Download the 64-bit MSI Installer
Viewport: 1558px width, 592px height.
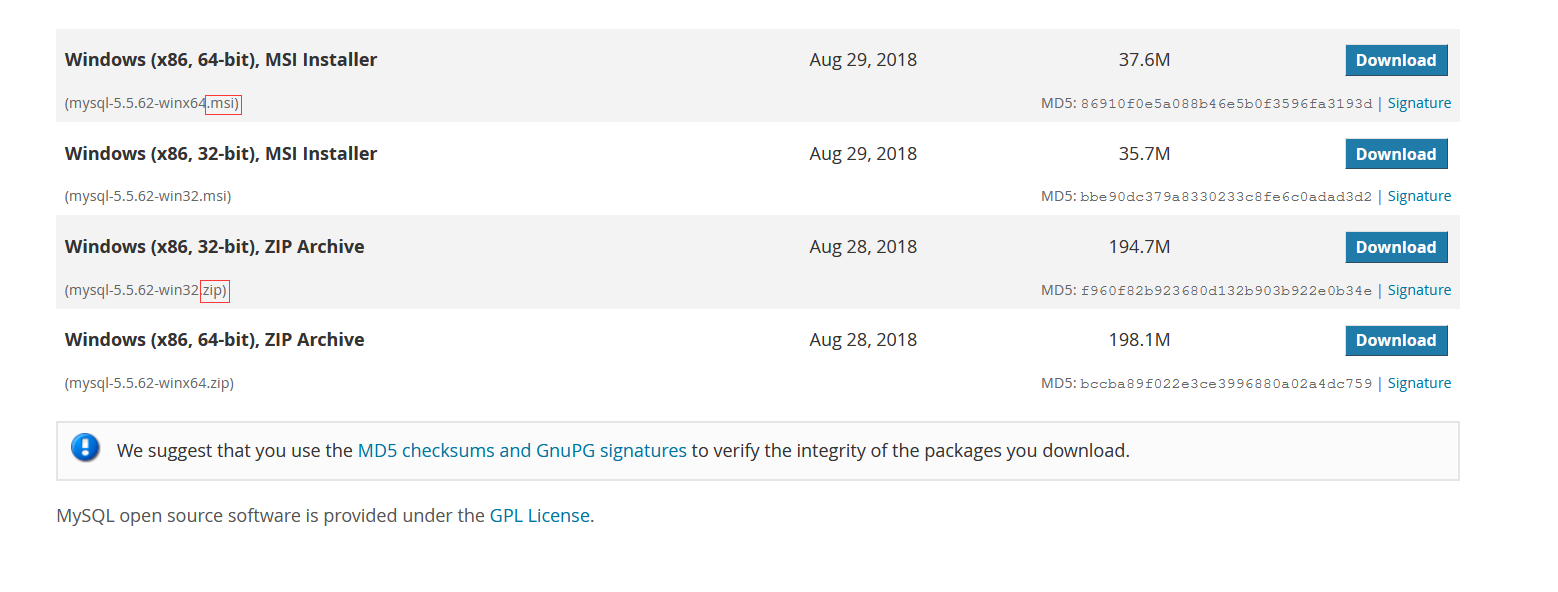(x=1396, y=60)
